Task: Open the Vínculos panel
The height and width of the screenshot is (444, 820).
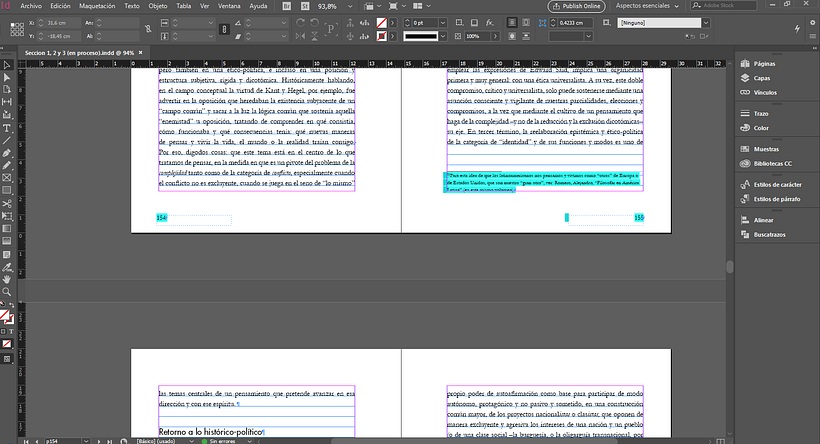Action: pyautogui.click(x=765, y=93)
